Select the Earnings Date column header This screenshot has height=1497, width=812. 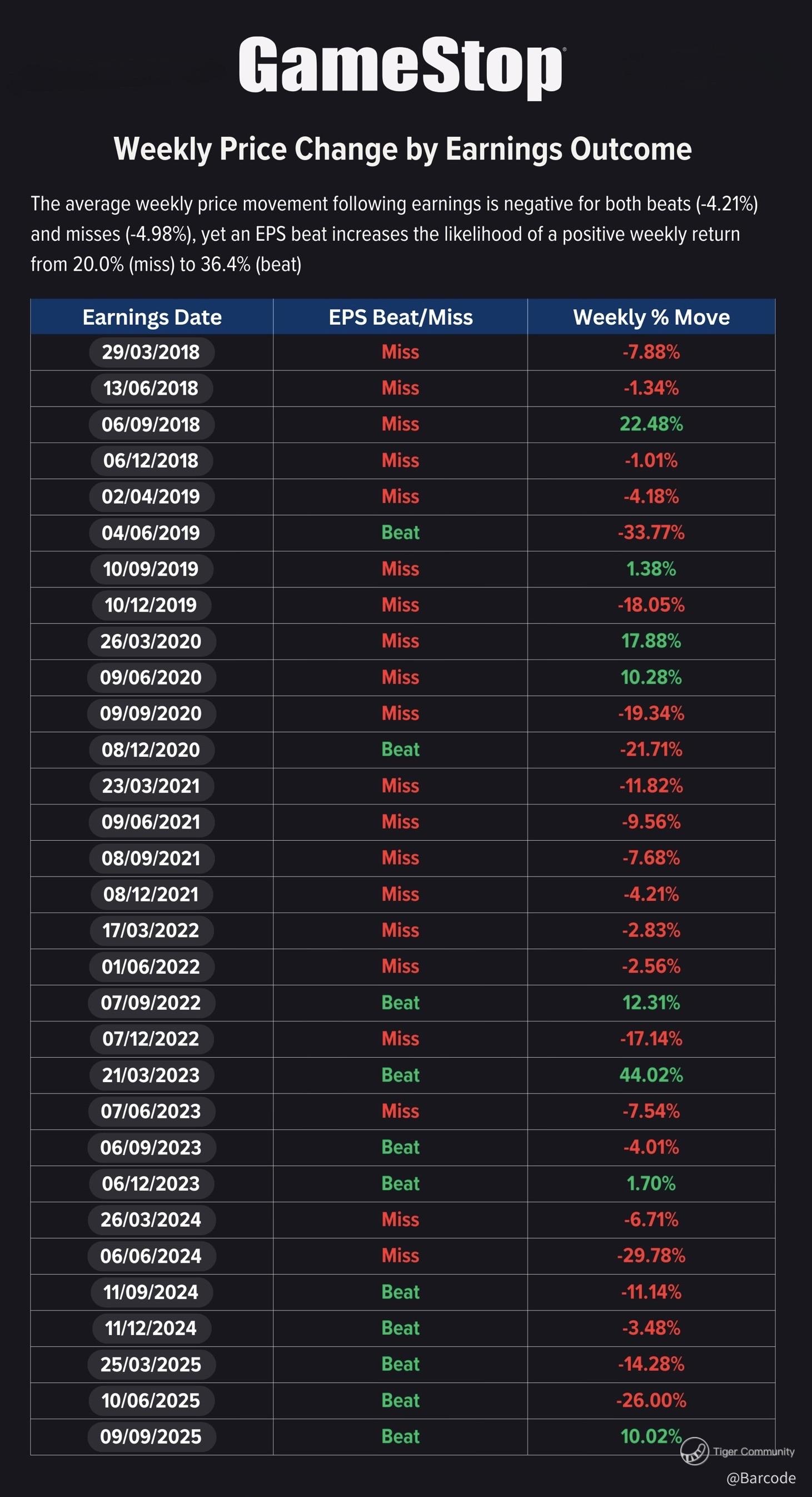[152, 317]
